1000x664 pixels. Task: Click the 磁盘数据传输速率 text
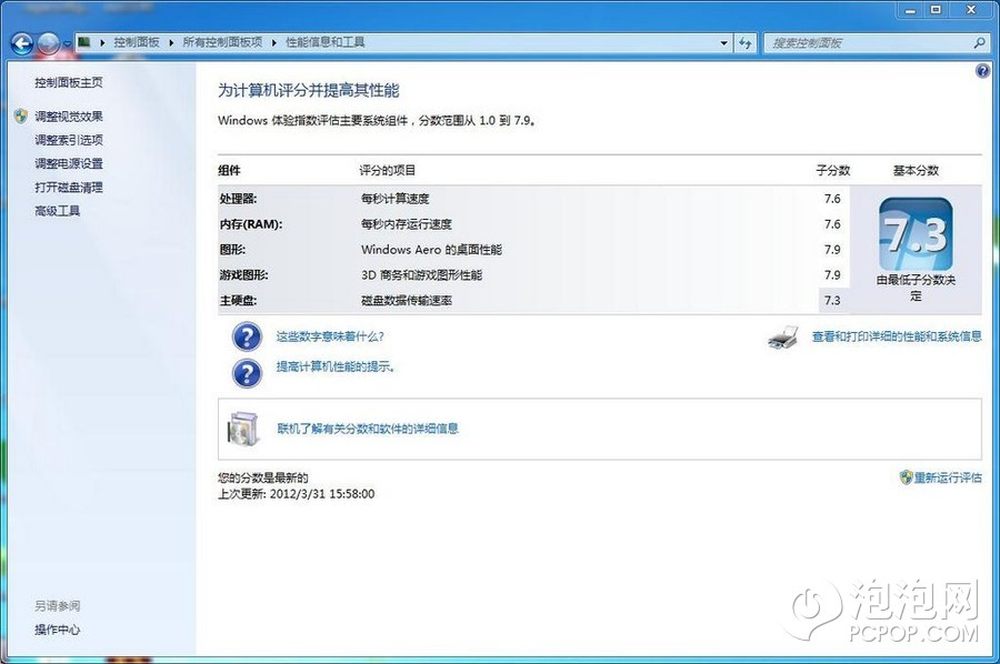(406, 300)
